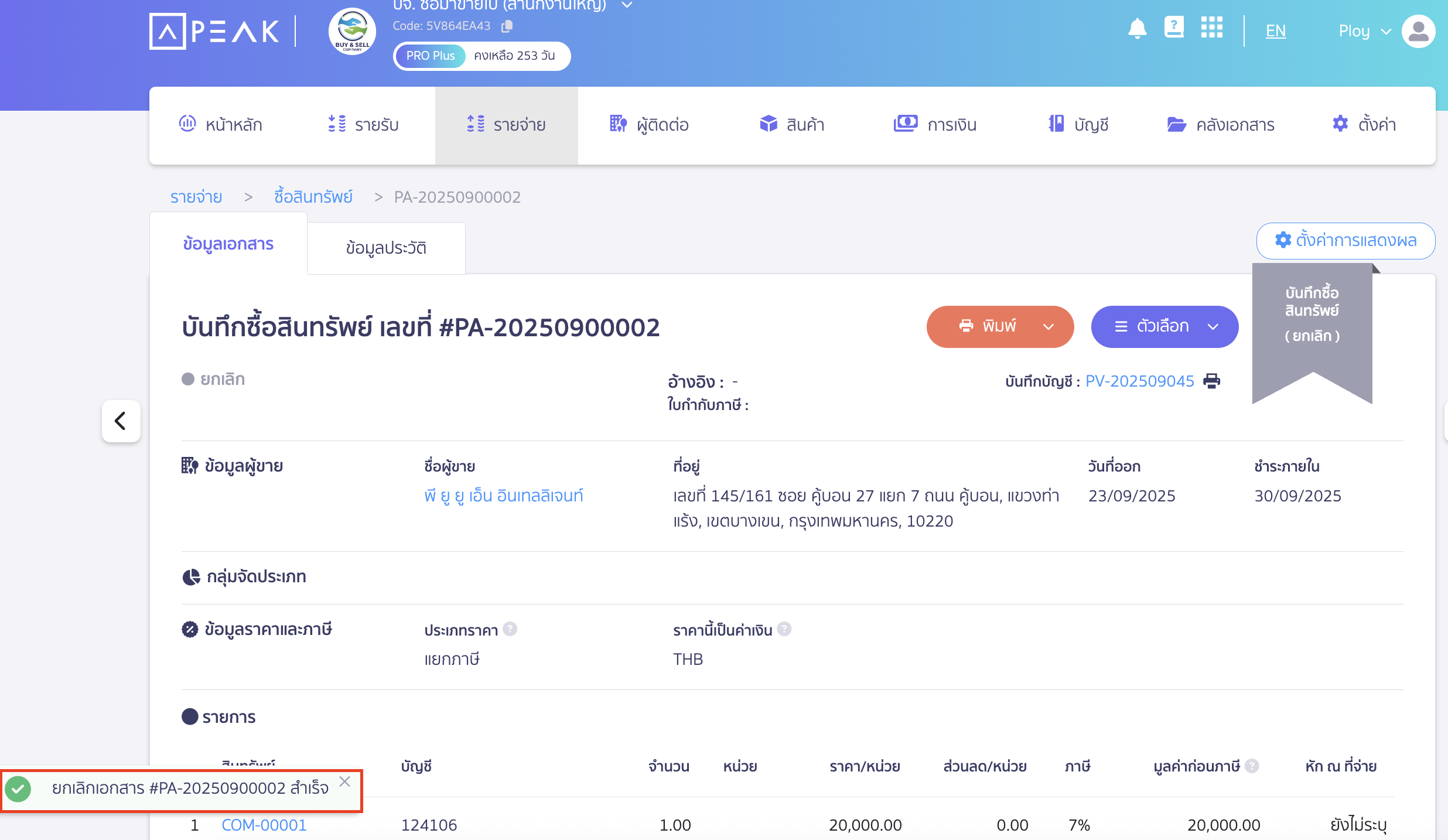Open the help guide book icon
Image resolution: width=1448 pixels, height=840 pixels.
click(x=1174, y=28)
